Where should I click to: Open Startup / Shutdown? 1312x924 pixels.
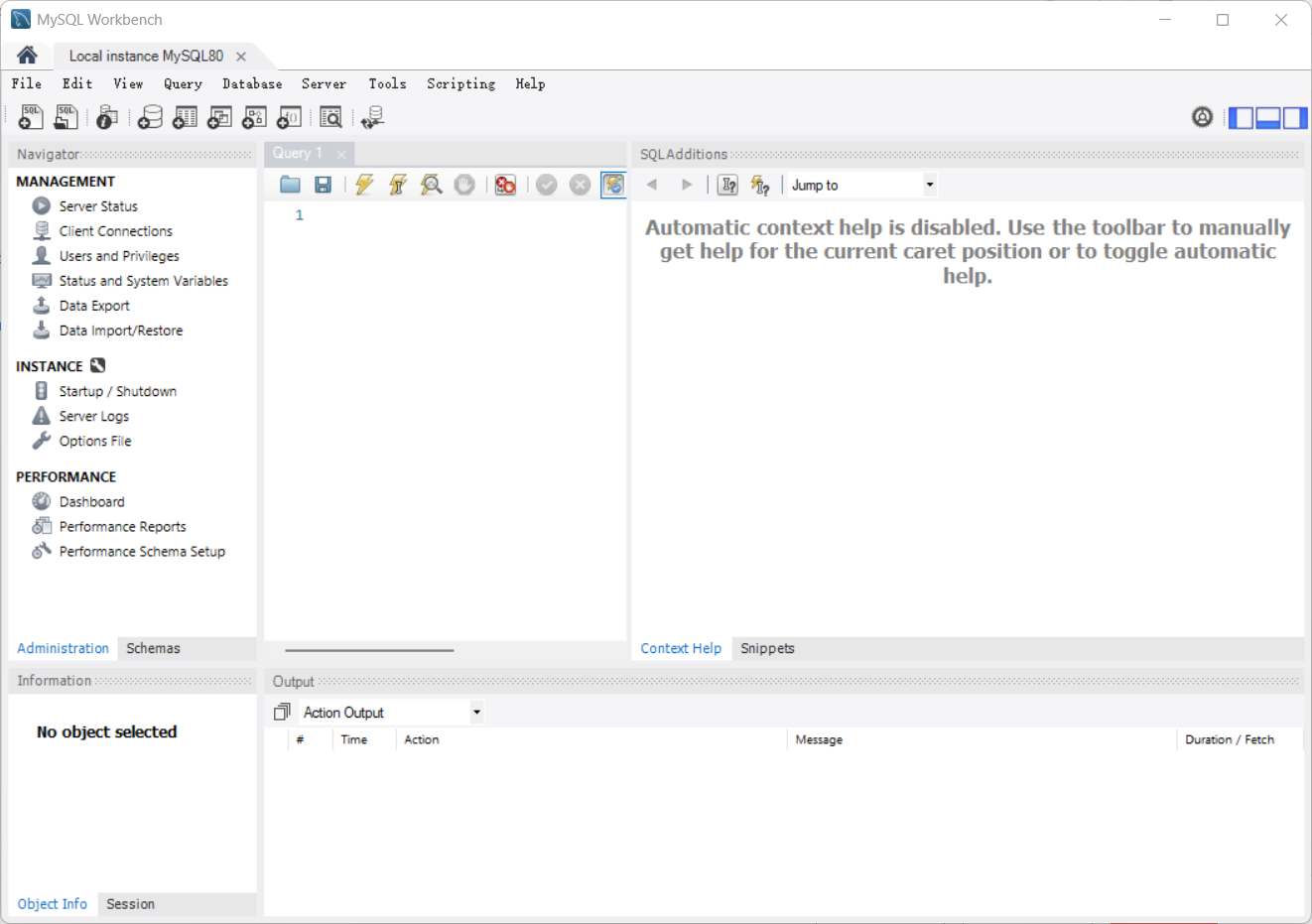pos(117,391)
